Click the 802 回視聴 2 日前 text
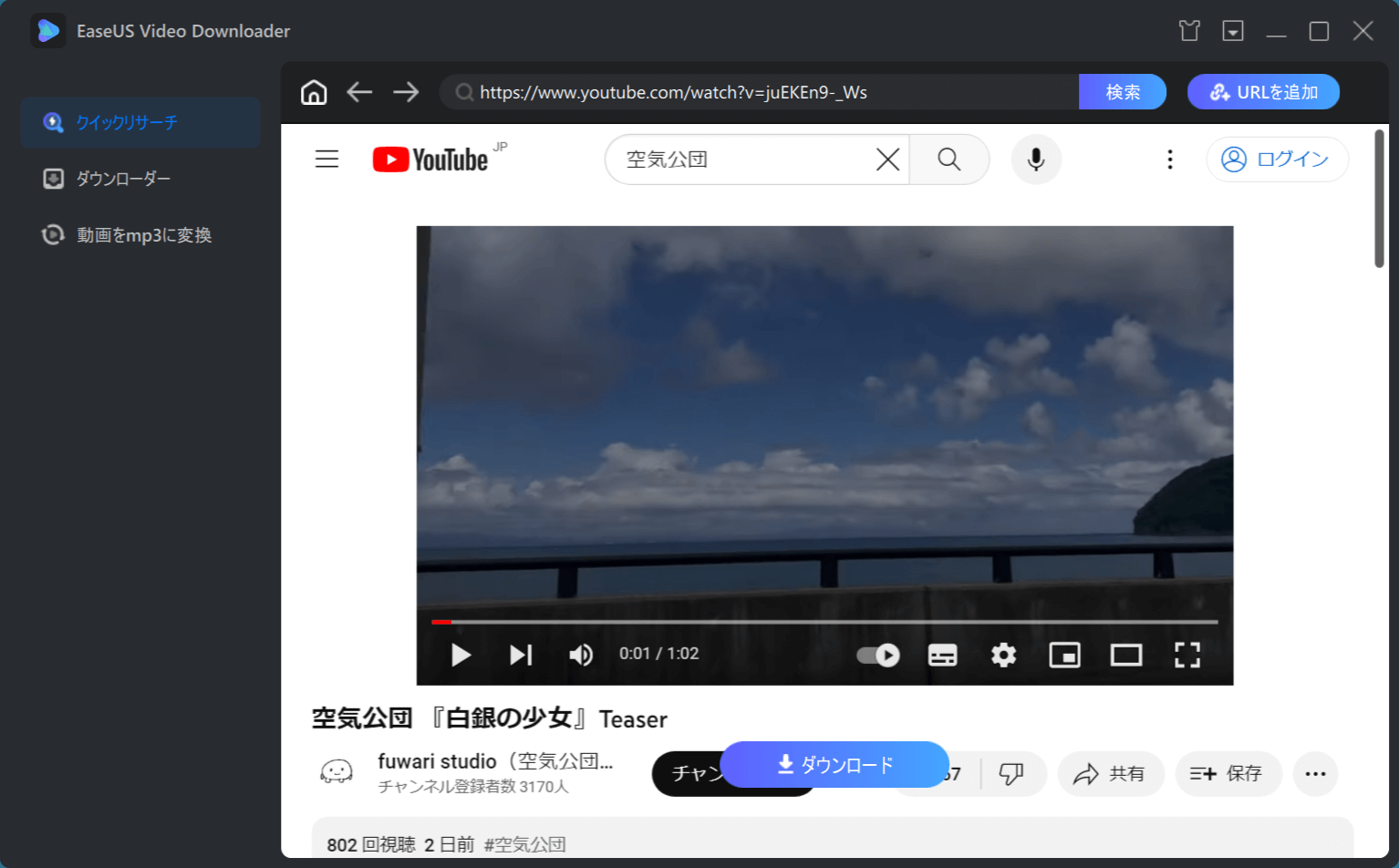 tap(400, 844)
